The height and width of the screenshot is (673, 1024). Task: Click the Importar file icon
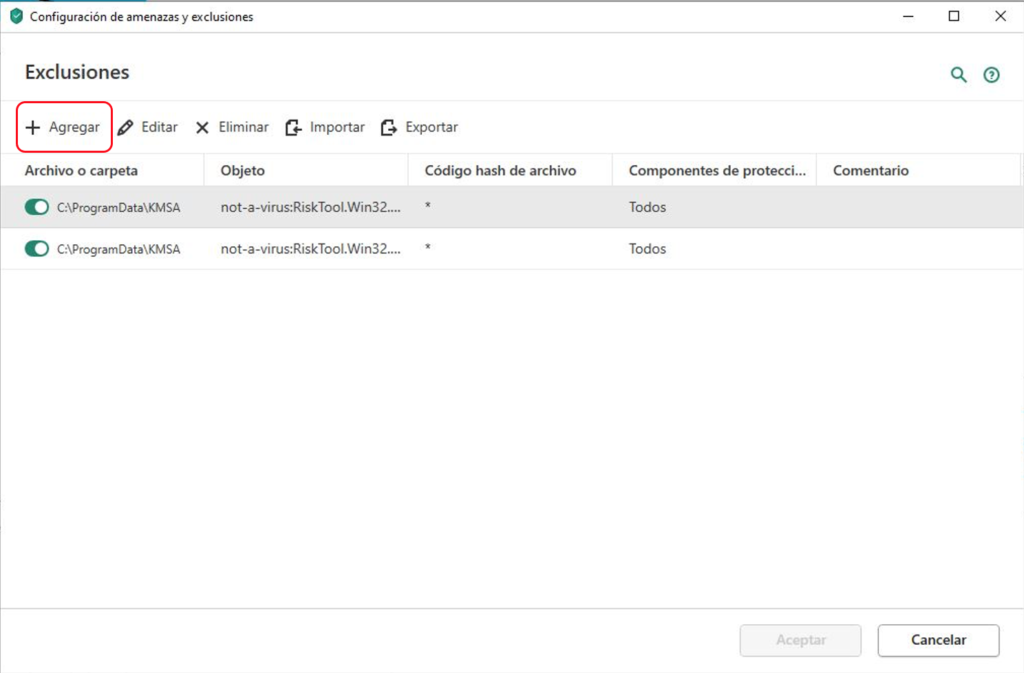pos(293,128)
